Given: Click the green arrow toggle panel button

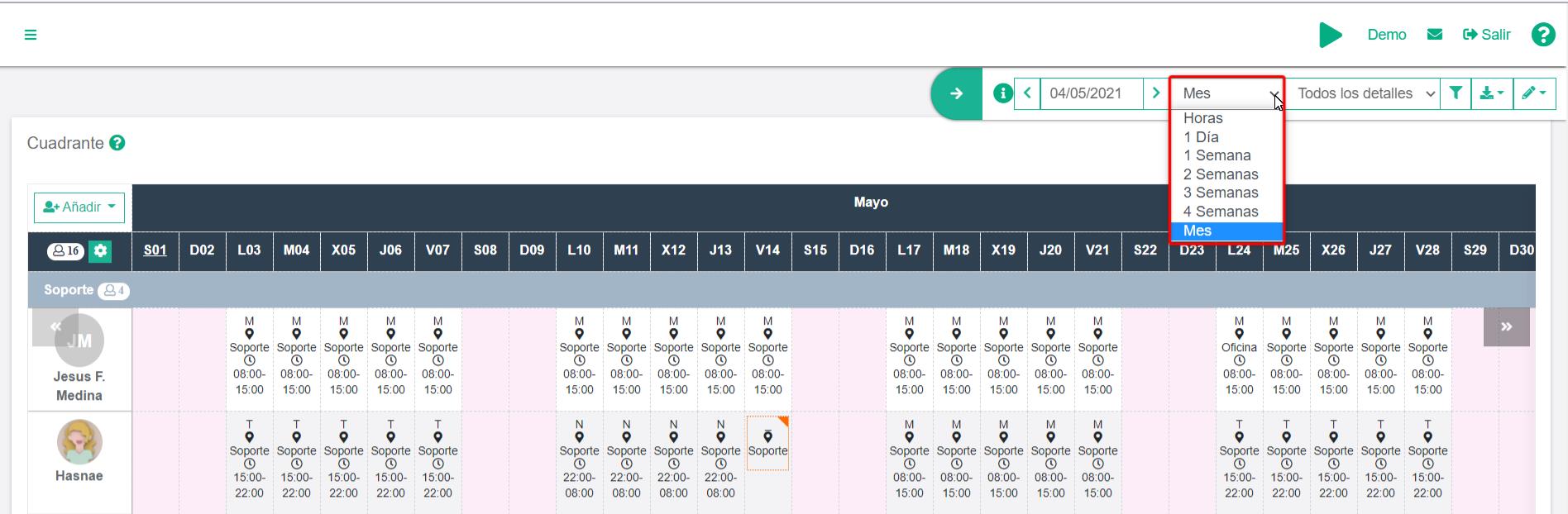Looking at the screenshot, I should coord(956,93).
